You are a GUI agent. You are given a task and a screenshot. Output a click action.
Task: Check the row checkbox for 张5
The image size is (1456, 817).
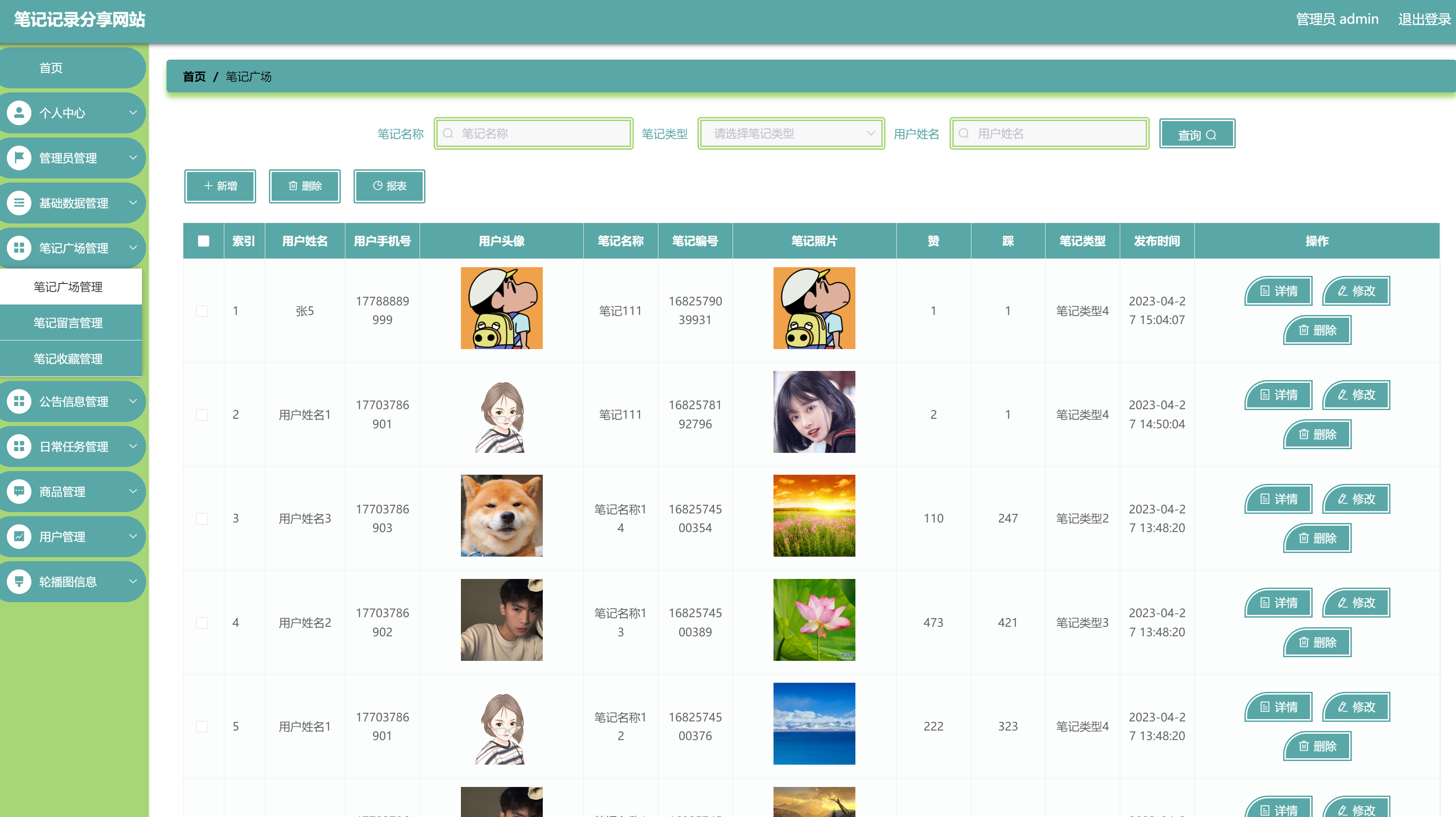202,311
